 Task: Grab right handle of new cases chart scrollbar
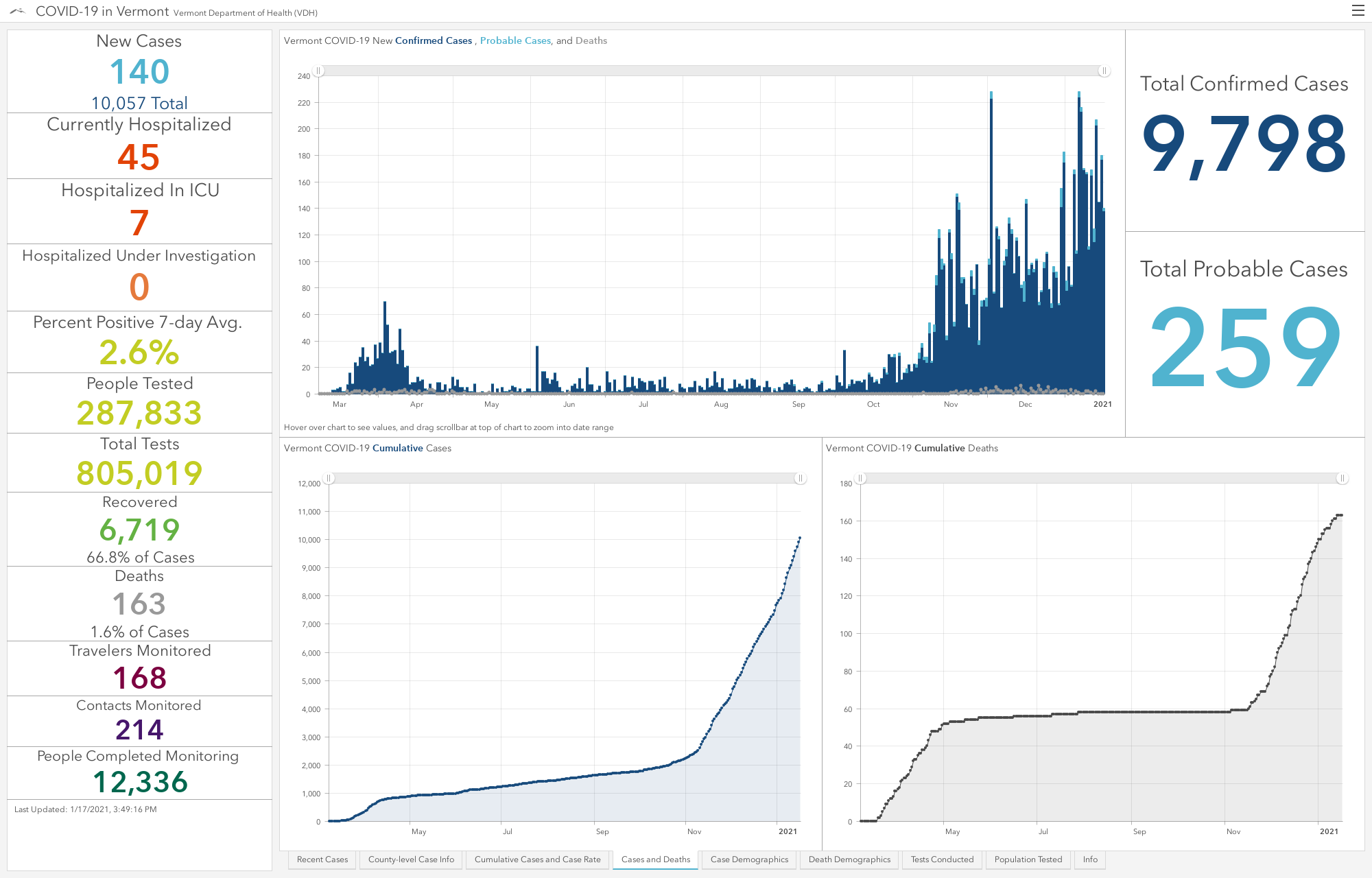(1104, 71)
